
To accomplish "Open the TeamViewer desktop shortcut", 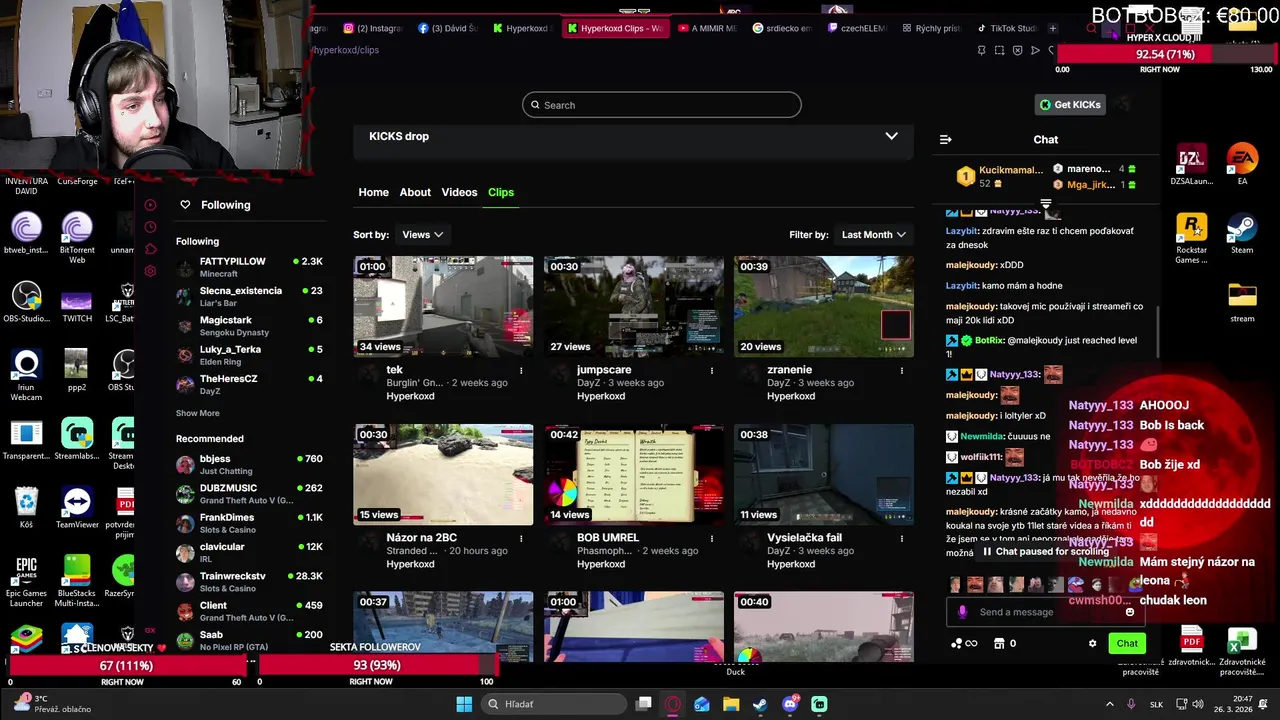I will pos(76,508).
